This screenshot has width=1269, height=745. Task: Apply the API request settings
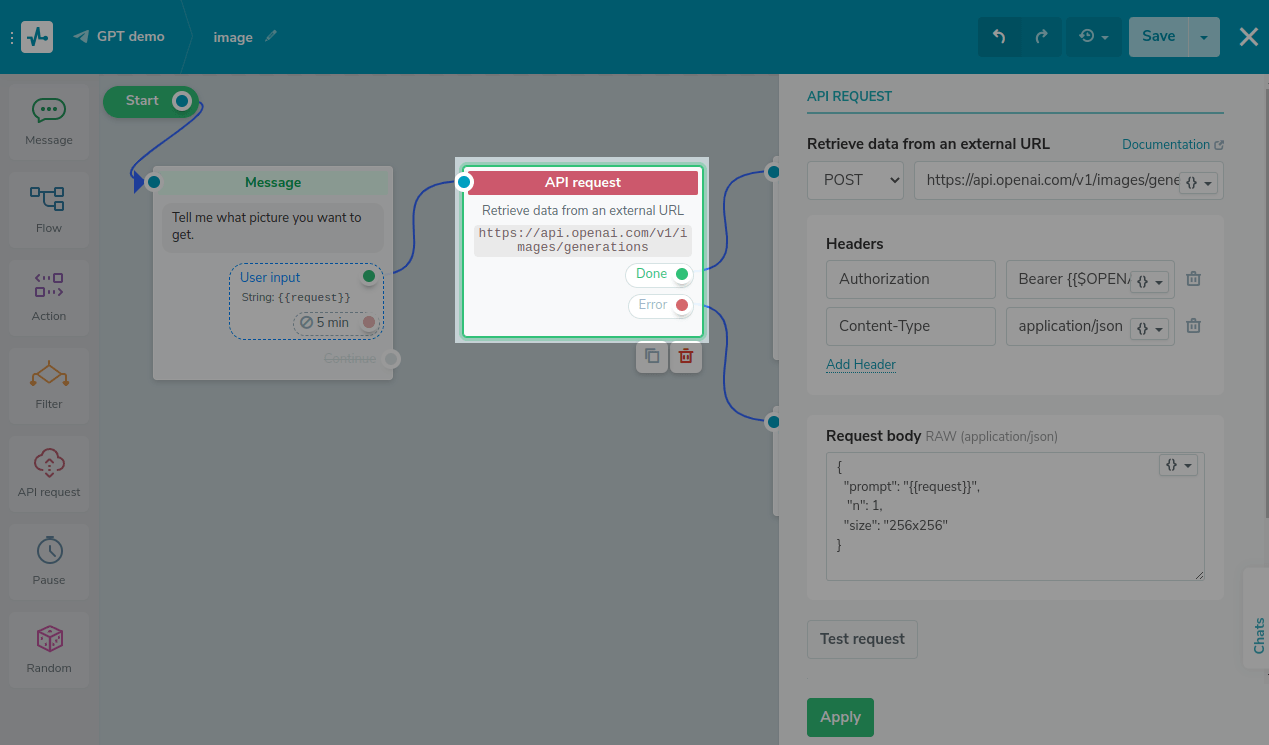pos(840,717)
